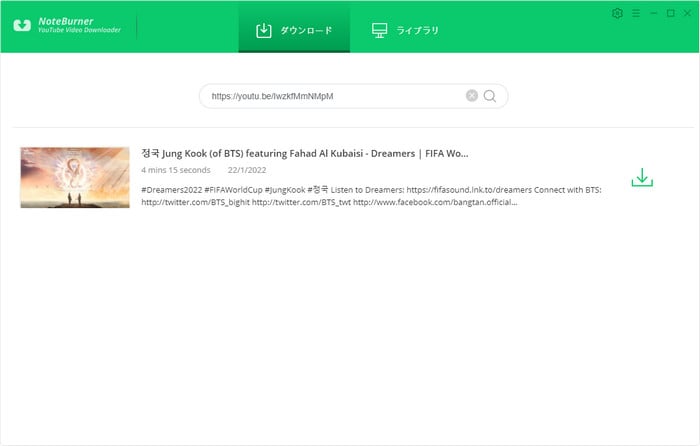
Task: Minimize the NoteBurner window
Action: [654, 13]
